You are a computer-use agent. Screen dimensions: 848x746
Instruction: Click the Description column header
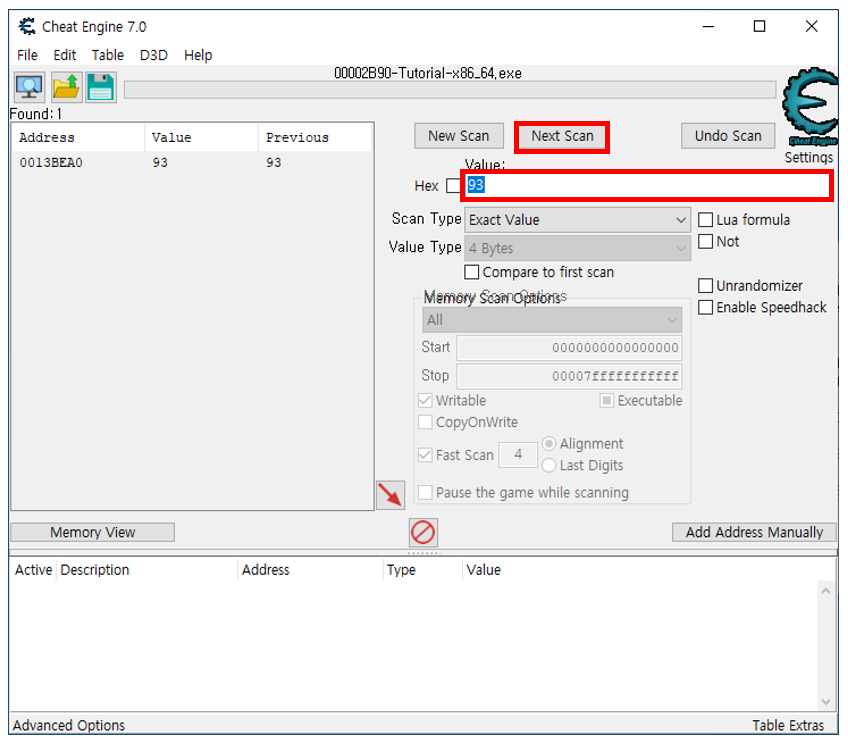click(x=147, y=570)
